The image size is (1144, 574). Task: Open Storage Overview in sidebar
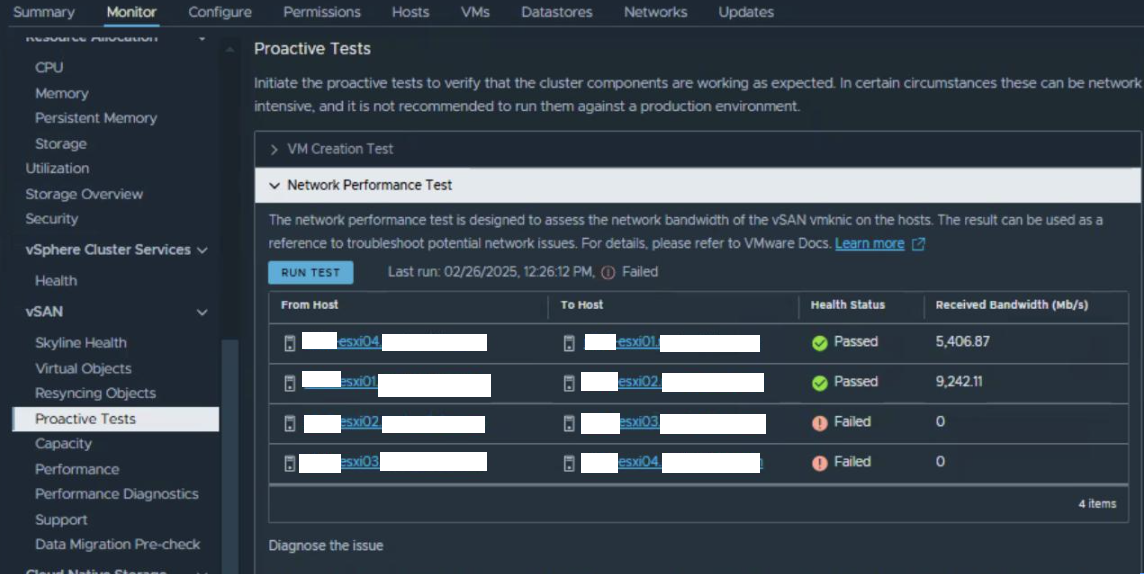pyautogui.click(x=84, y=194)
